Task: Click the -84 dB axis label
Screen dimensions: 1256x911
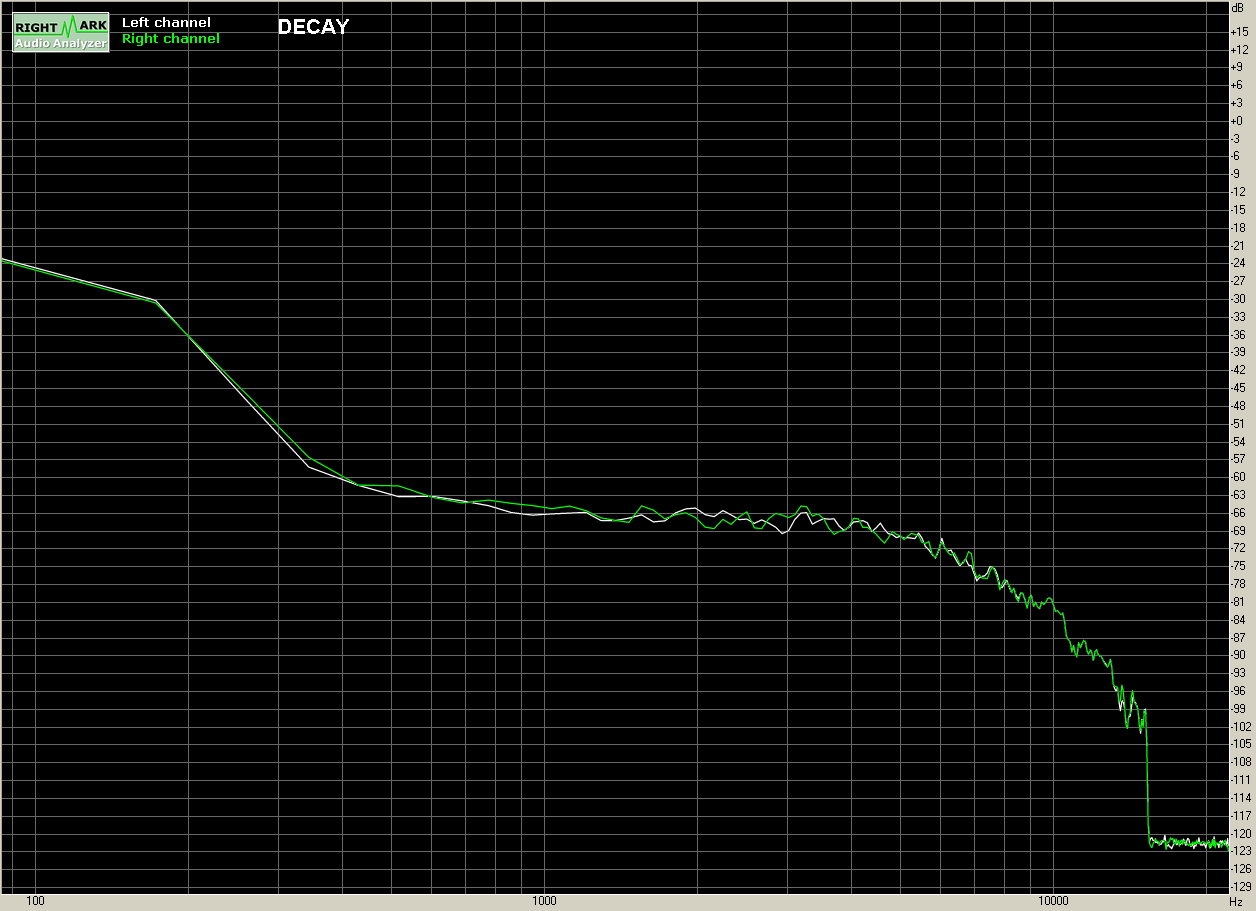Action: coord(1239,620)
